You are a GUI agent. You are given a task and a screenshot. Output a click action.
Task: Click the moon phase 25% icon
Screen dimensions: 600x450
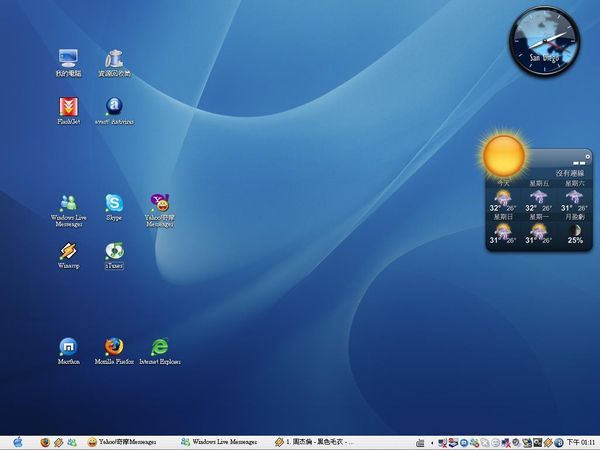click(x=575, y=230)
